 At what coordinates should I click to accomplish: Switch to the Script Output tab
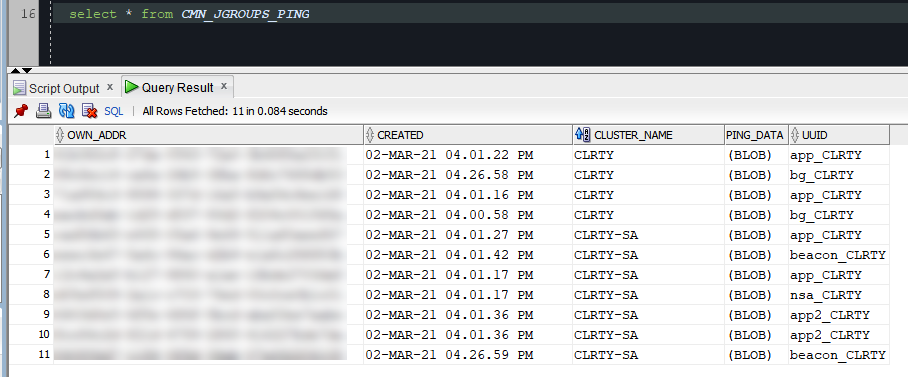coord(64,88)
